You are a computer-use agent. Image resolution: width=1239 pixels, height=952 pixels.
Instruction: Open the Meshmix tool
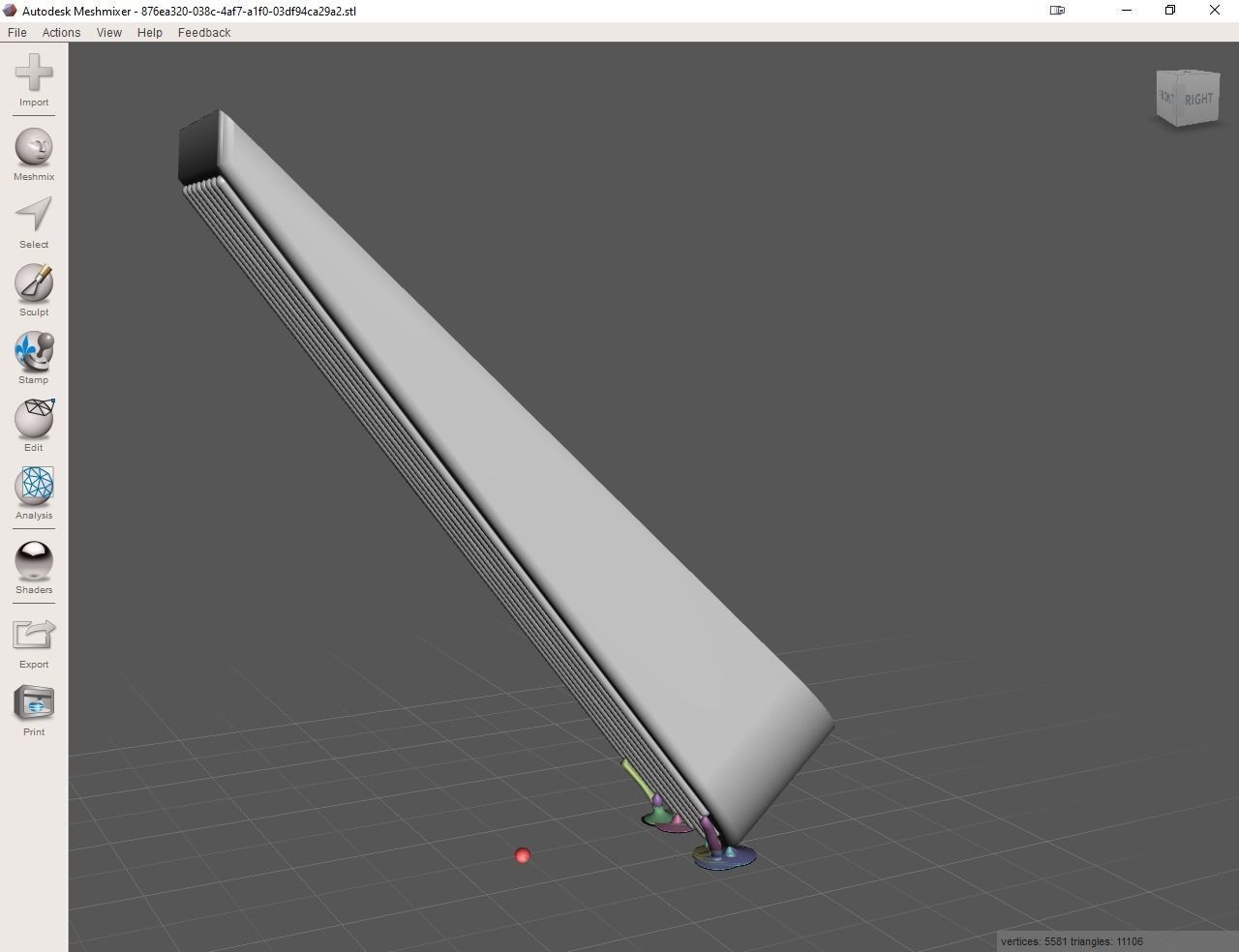click(34, 147)
